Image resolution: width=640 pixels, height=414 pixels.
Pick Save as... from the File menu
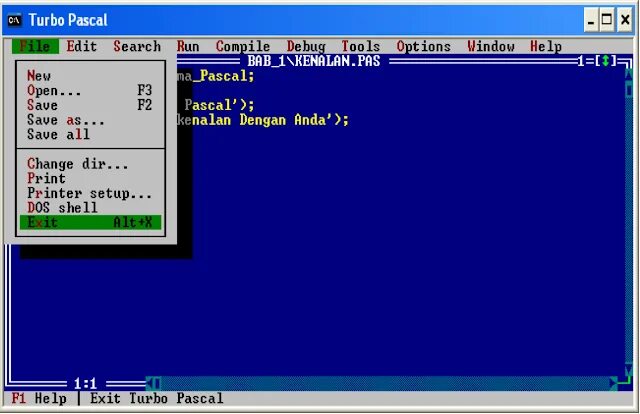[90, 120]
